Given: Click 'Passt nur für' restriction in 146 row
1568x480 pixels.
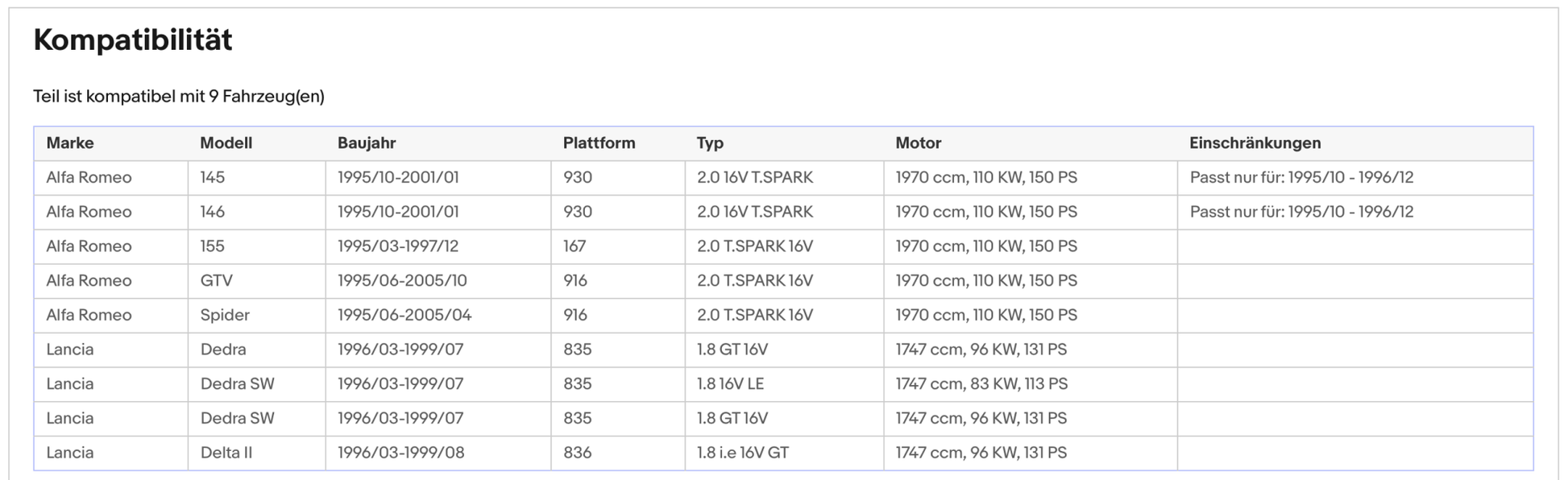Looking at the screenshot, I should (1301, 212).
